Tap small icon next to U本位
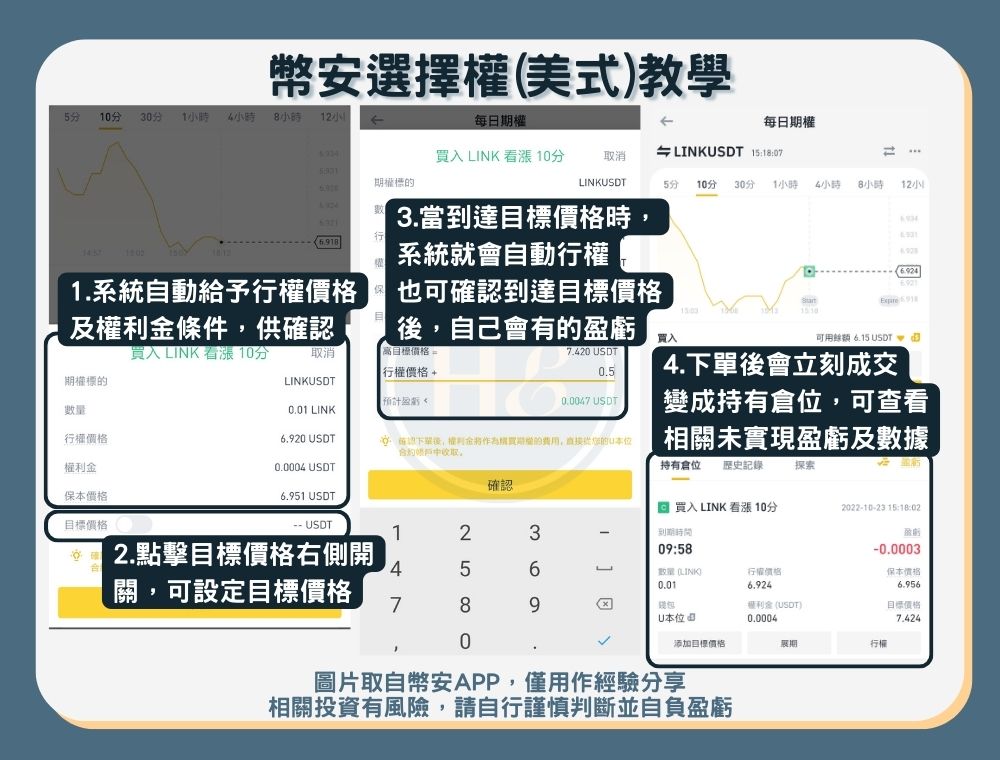The height and width of the screenshot is (760, 1000). coord(691,618)
